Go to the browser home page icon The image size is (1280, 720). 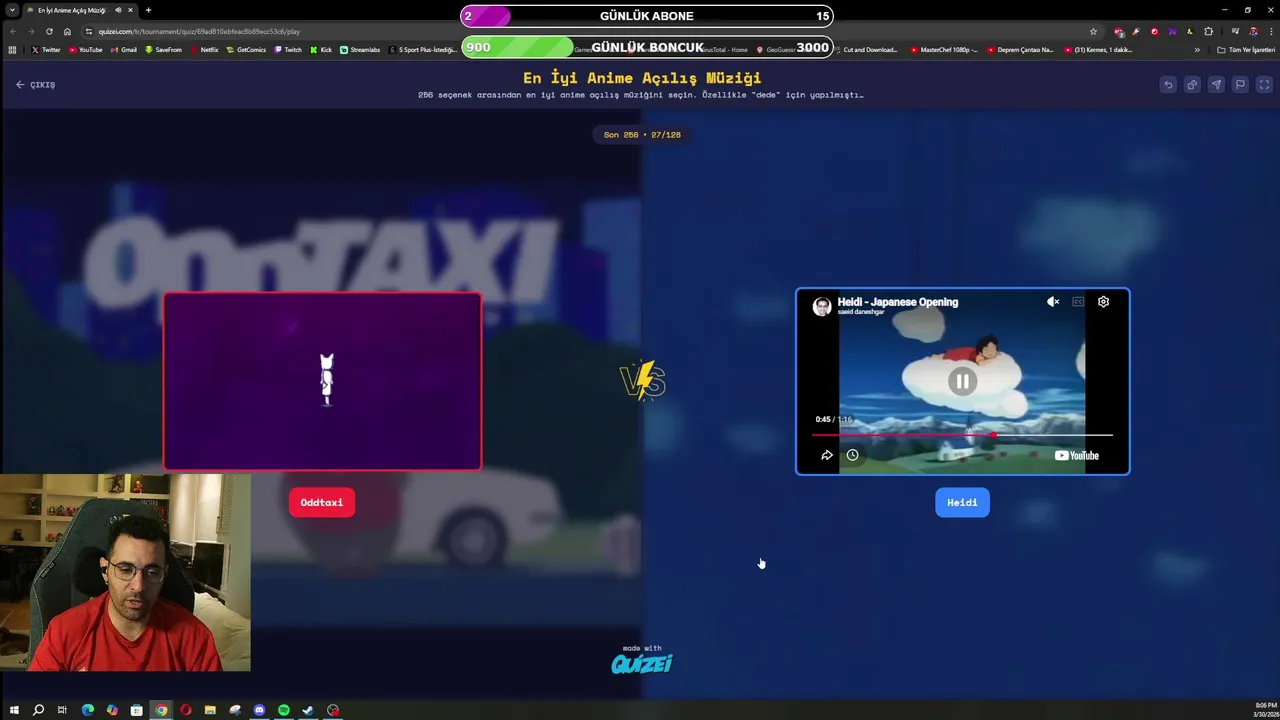[67, 31]
